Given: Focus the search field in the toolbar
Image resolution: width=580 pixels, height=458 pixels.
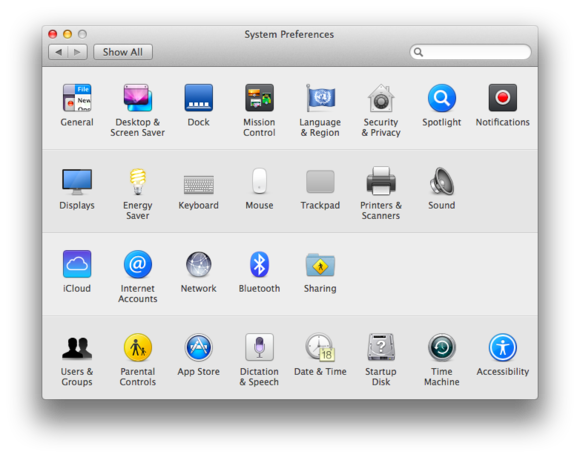Looking at the screenshot, I should pyautogui.click(x=470, y=52).
